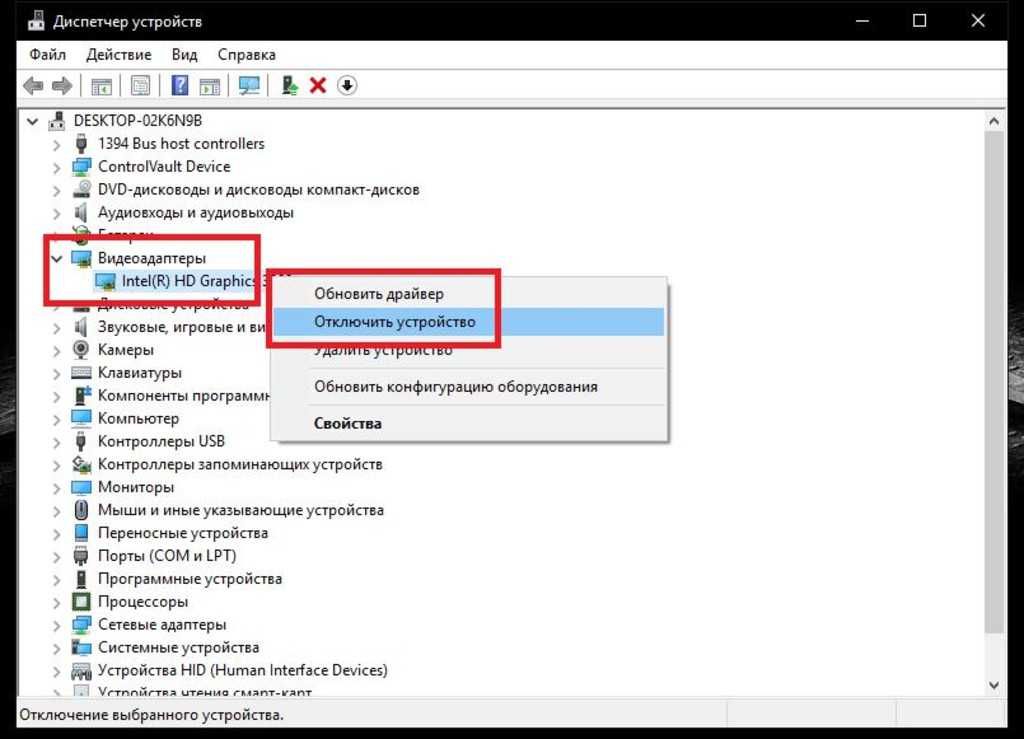
Task: Click the Сетевые адаптеры network icon
Action: click(x=81, y=625)
